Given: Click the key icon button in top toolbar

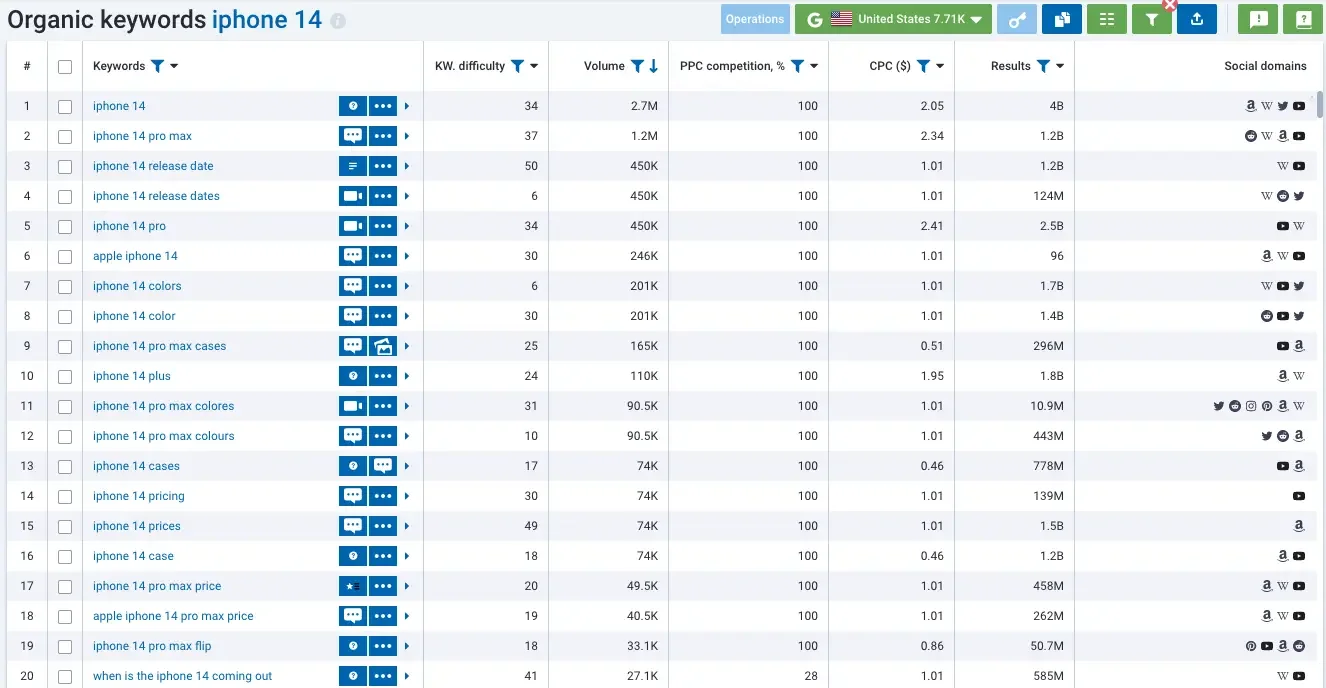Looking at the screenshot, I should pos(1017,19).
